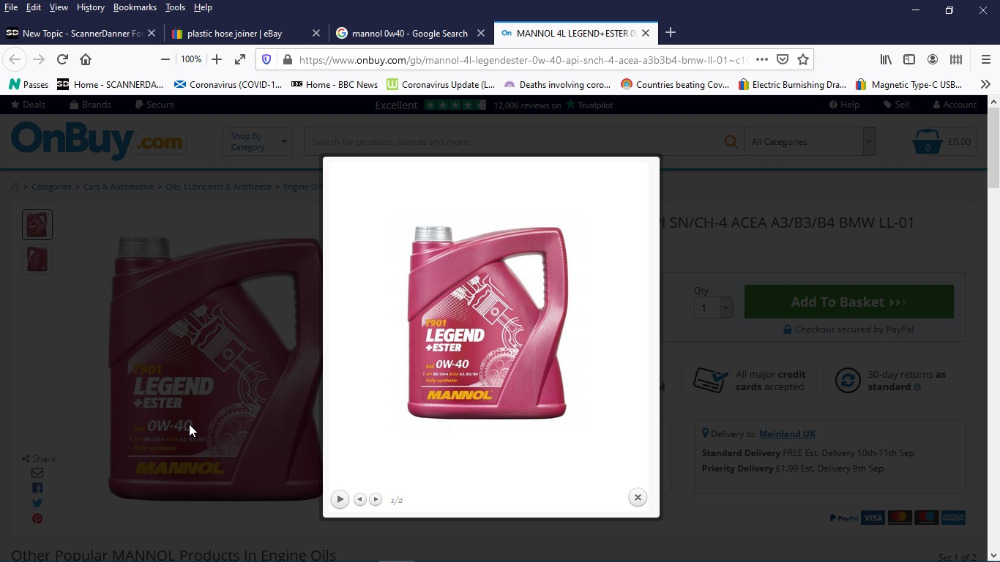Screen dimensions: 1000x562
Task: View site security via the padlock icon
Action: click(288, 59)
